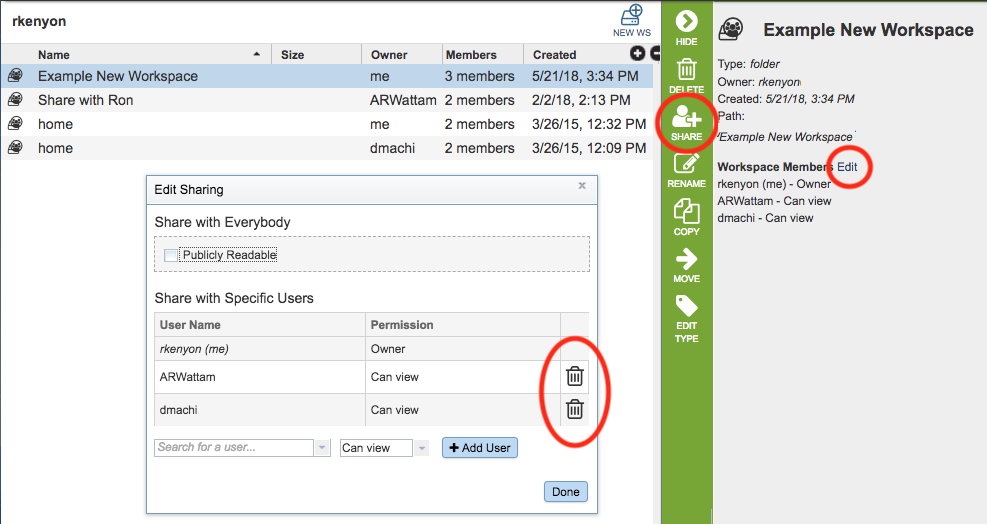This screenshot has width=987, height=524.
Task: Click the ARWattam owner cell
Action: tap(403, 100)
